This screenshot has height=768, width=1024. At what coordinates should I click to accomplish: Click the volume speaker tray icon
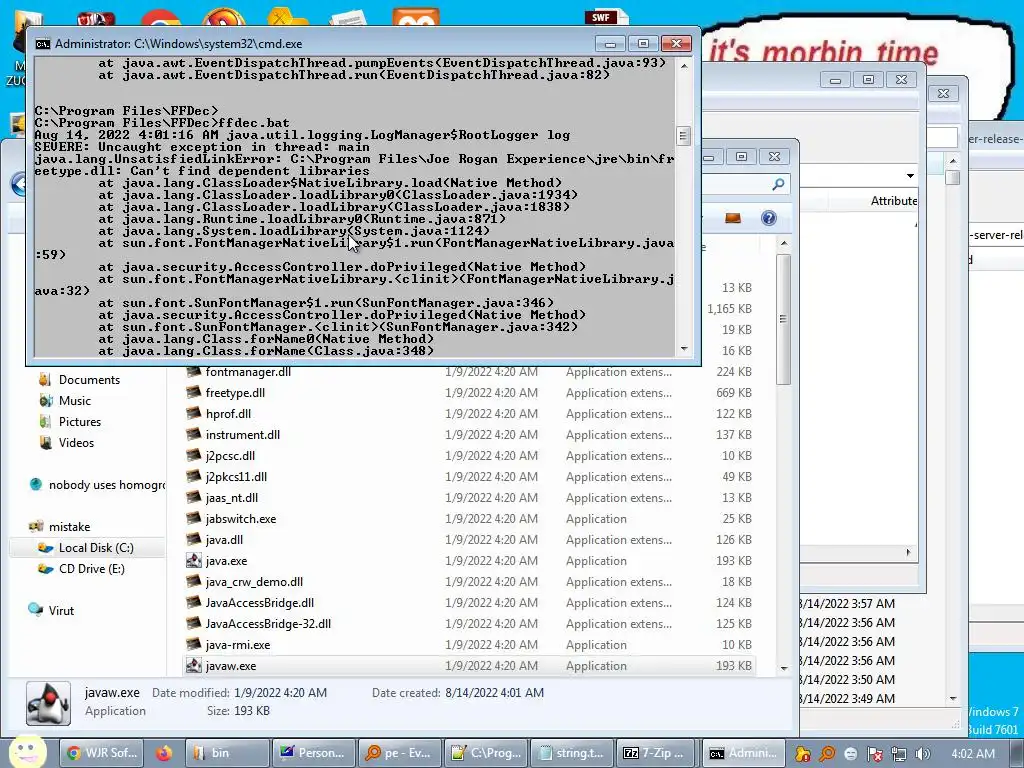[922, 754]
